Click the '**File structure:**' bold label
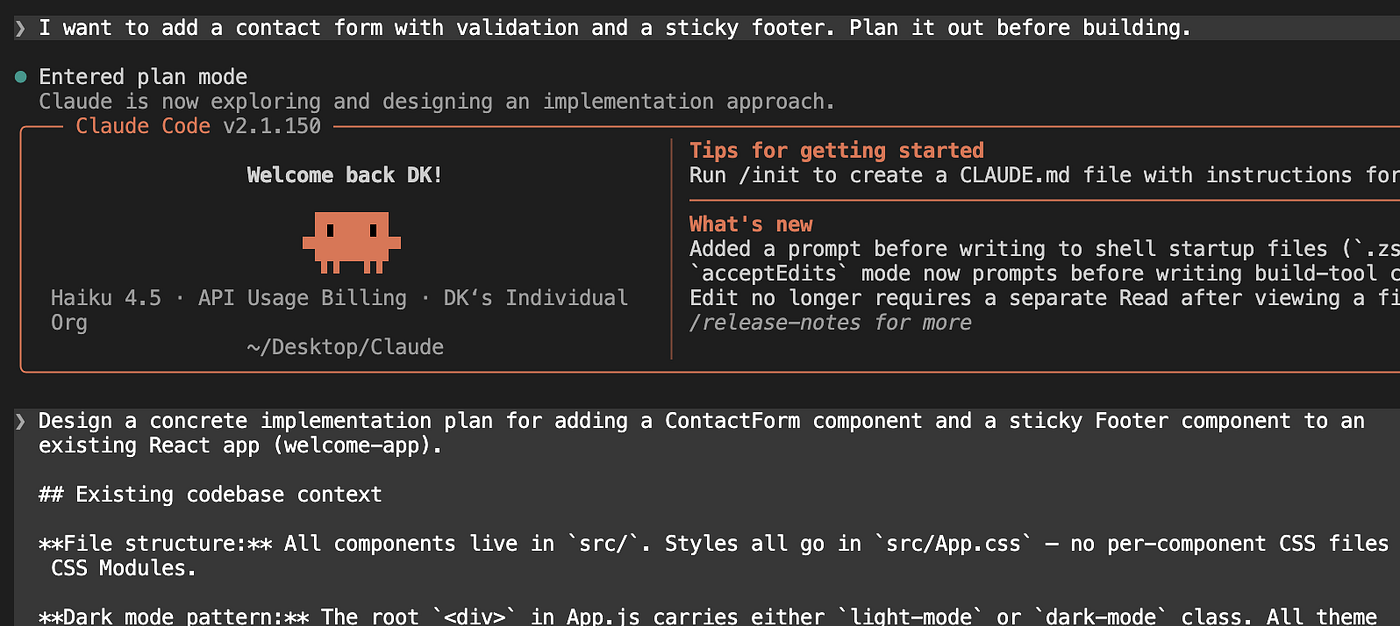1400x626 pixels. coord(155,544)
